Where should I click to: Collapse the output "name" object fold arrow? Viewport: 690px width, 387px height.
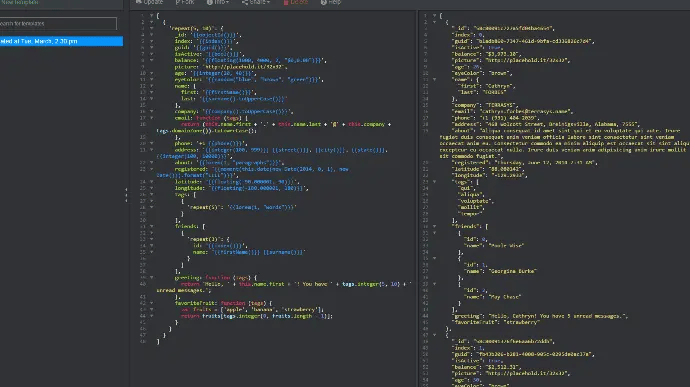(x=434, y=80)
